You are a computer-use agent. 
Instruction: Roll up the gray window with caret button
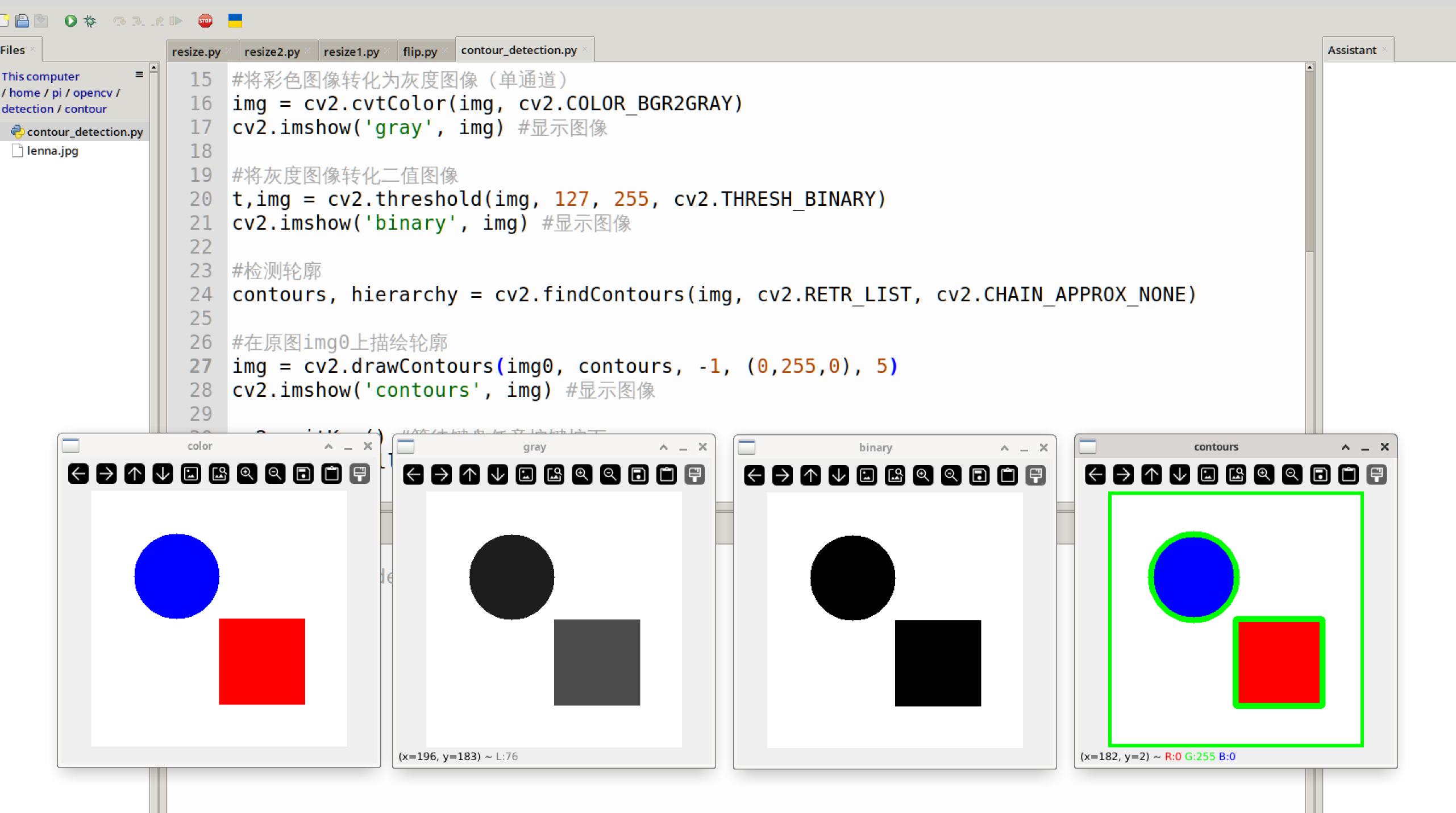[663, 447]
